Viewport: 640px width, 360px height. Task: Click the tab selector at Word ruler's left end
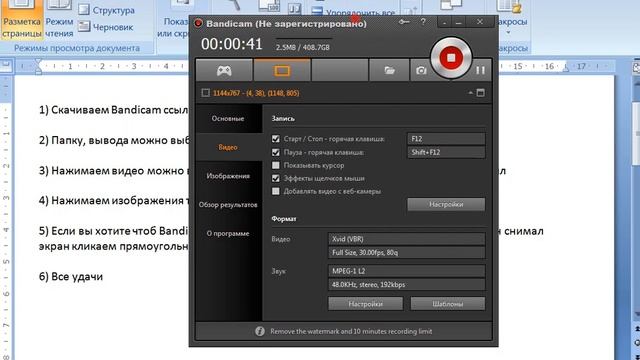pyautogui.click(x=6, y=65)
